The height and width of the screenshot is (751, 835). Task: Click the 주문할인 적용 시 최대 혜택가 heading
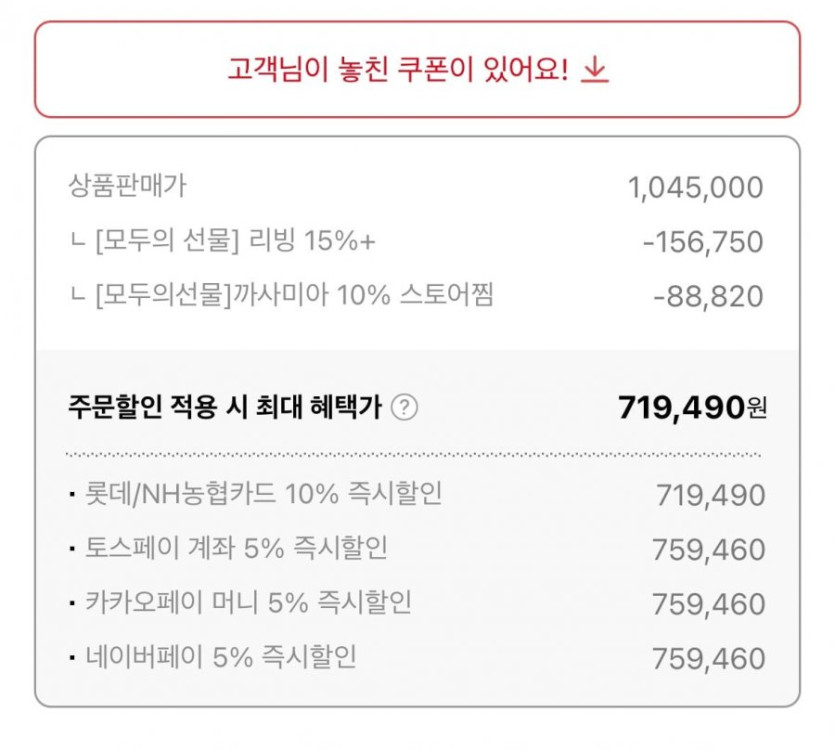point(225,408)
